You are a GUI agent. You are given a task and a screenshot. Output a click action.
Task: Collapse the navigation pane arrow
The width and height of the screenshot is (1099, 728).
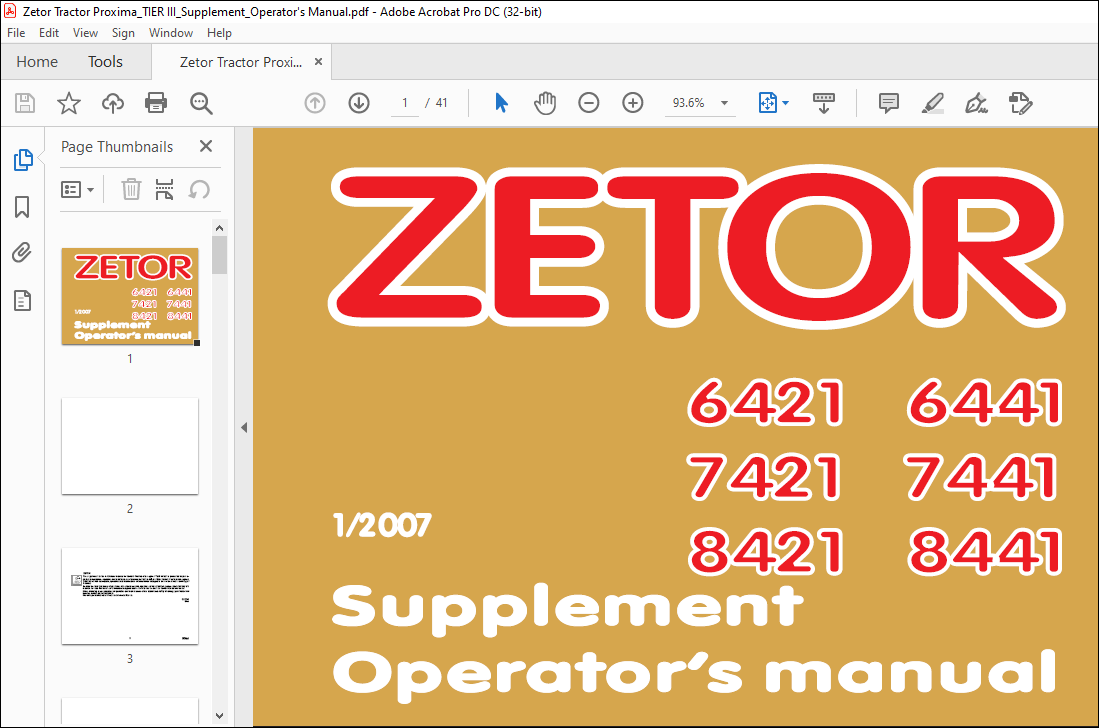point(244,427)
